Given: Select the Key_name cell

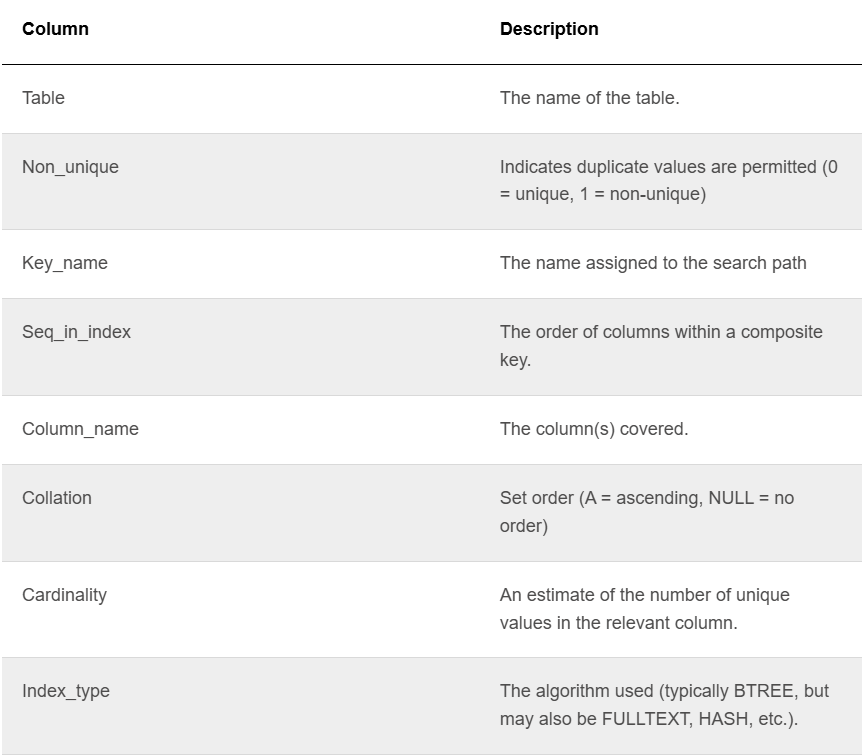Looking at the screenshot, I should 65,263.
